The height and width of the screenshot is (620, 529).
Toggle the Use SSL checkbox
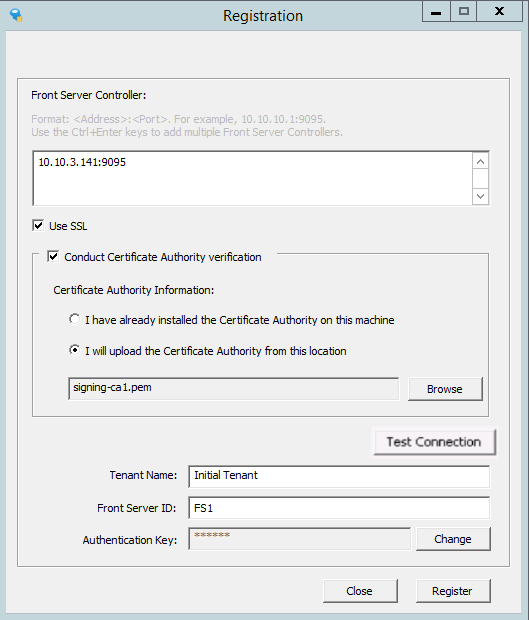pos(38,226)
